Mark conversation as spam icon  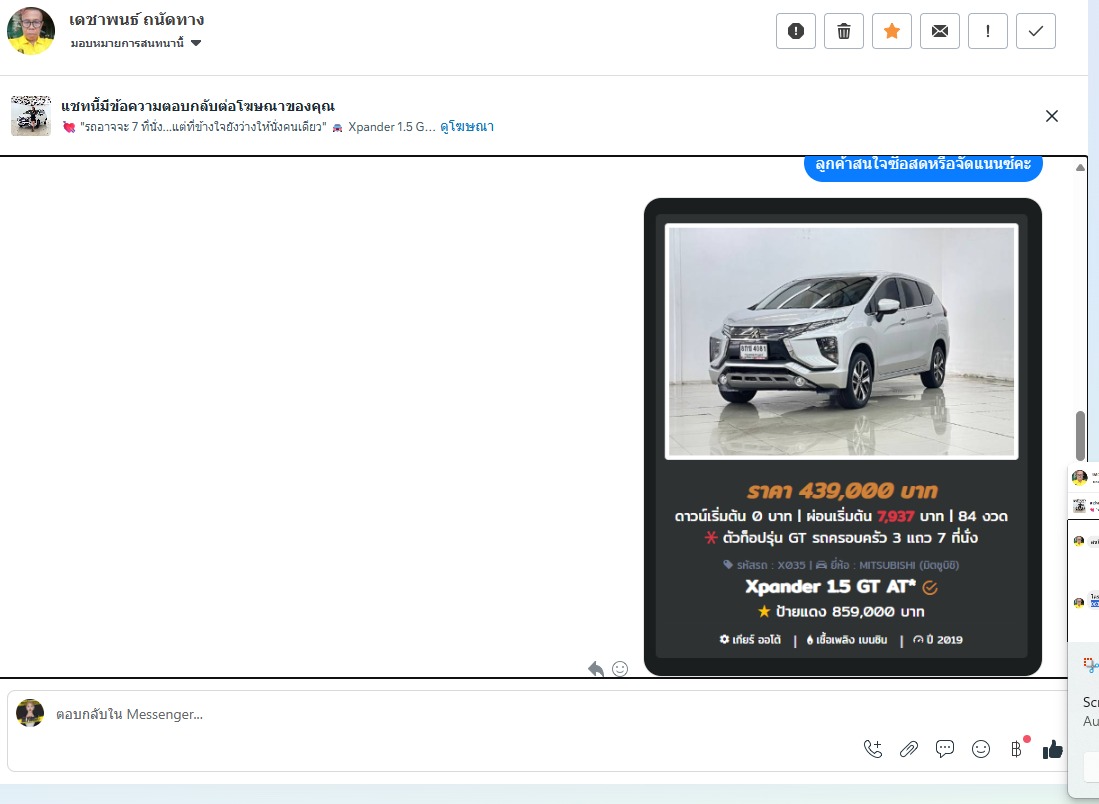point(796,31)
